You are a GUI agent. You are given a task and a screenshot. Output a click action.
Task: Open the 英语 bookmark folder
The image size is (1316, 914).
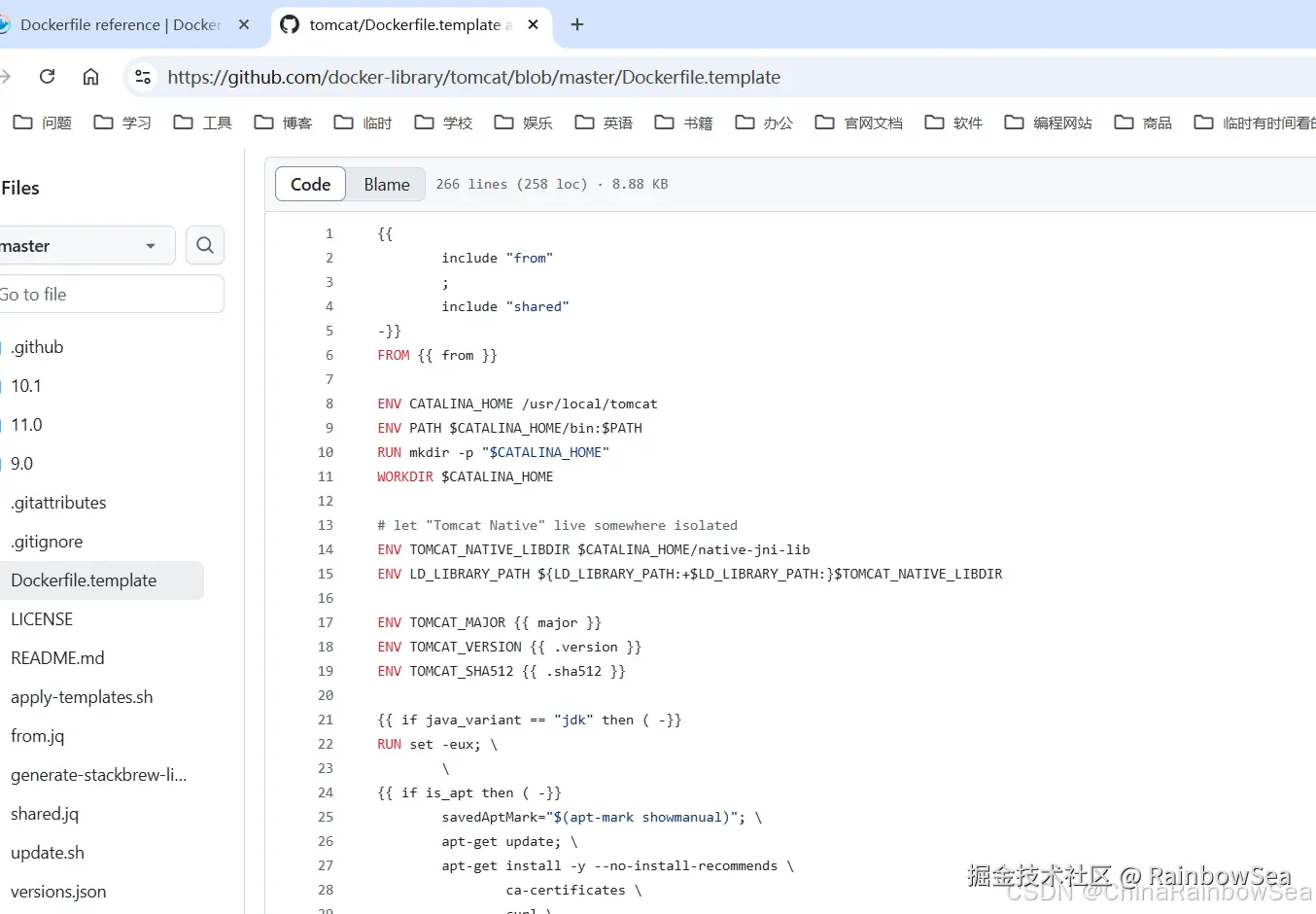[604, 123]
